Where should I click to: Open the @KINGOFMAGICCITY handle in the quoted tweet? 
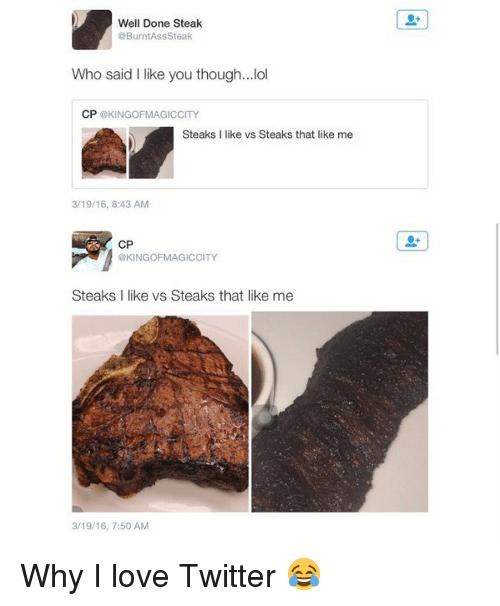(150, 114)
